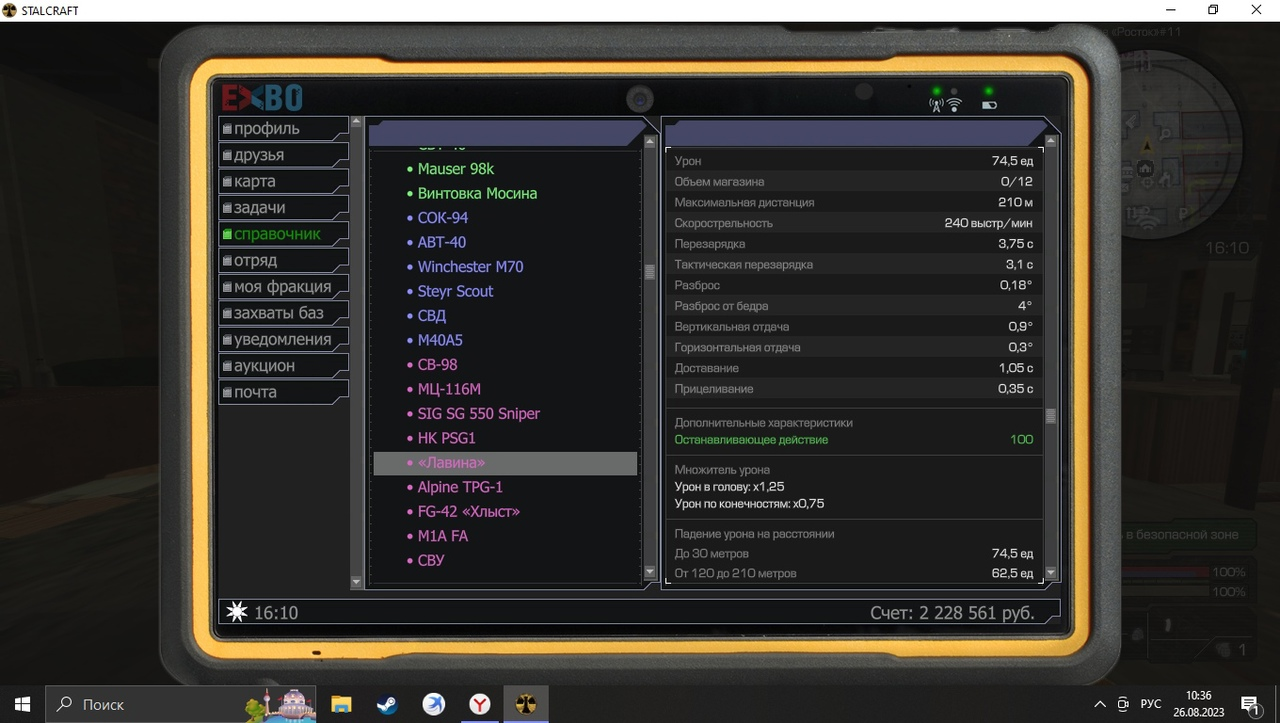Viewport: 1280px width, 723px height.
Task: Select справочник in the sidebar
Action: (283, 234)
